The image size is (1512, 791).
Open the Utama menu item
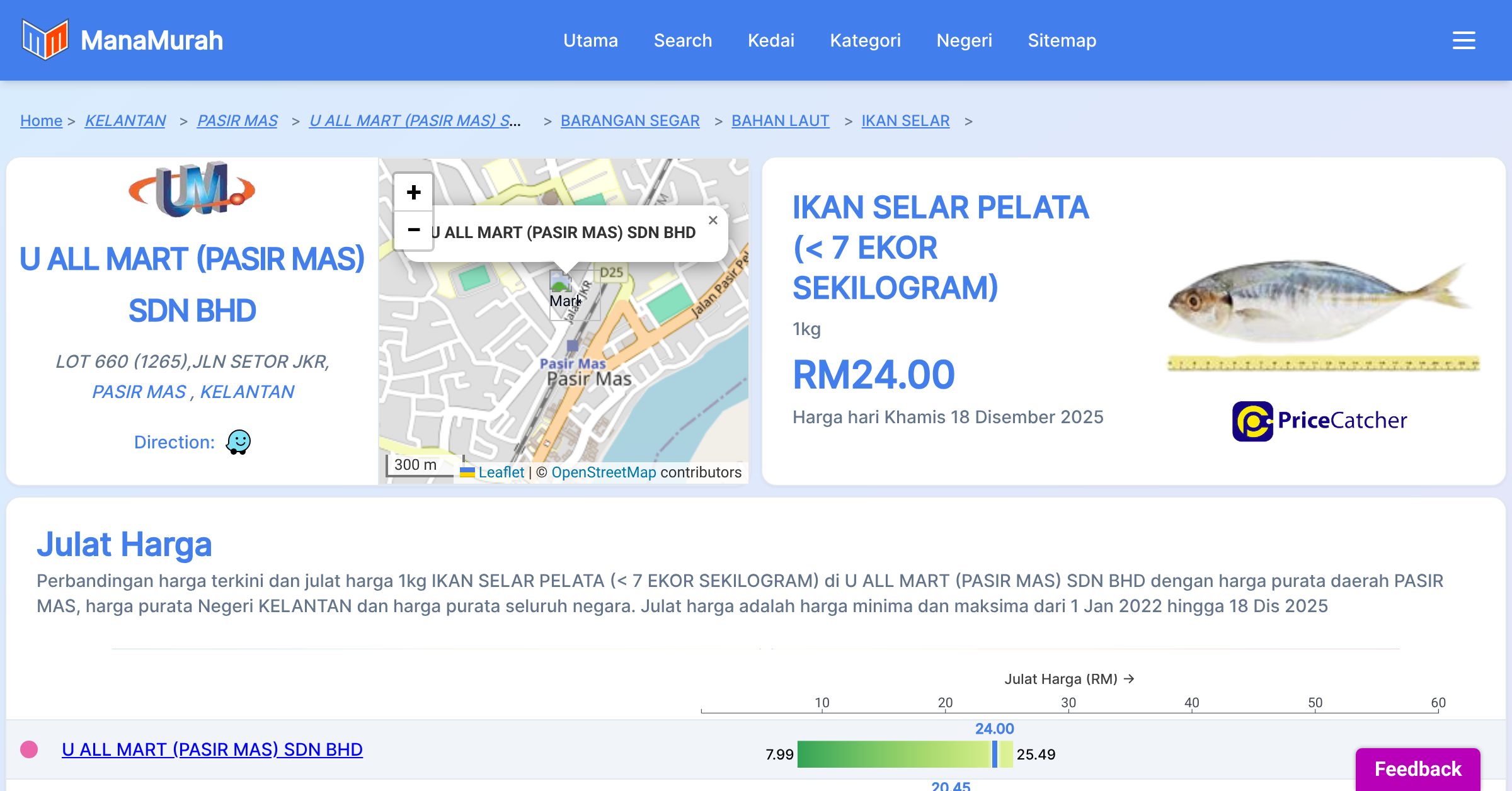590,40
